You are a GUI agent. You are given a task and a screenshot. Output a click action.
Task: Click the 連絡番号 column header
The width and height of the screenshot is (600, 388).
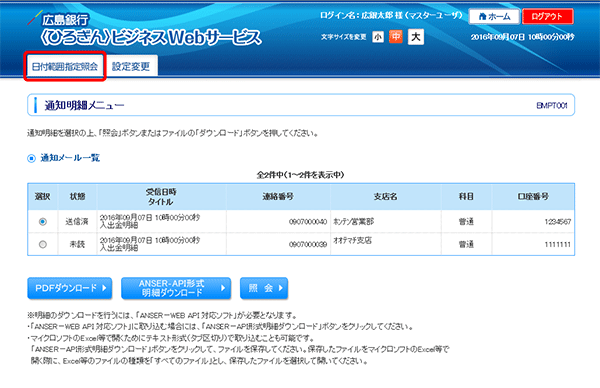(x=278, y=197)
